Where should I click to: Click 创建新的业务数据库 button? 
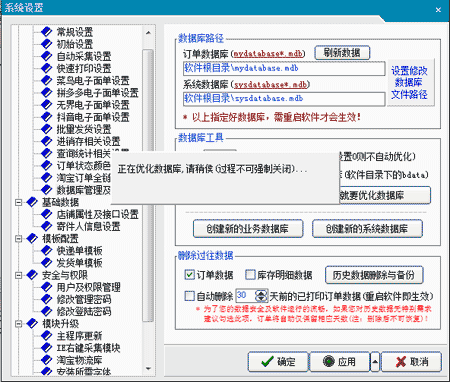pyautogui.click(x=248, y=229)
